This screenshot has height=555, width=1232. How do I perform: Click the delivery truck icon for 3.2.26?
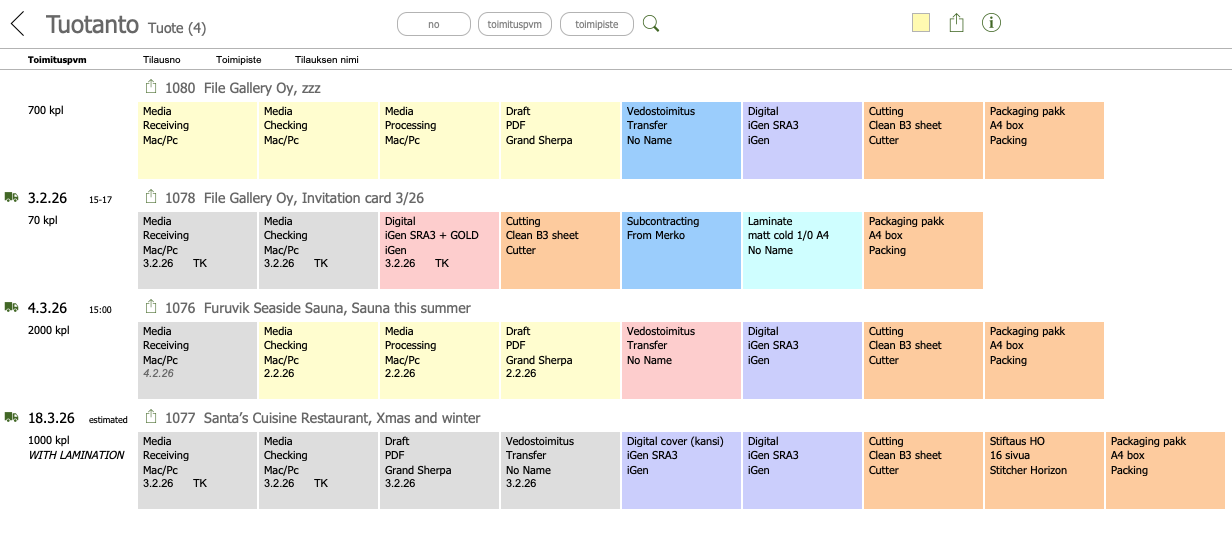tap(12, 198)
